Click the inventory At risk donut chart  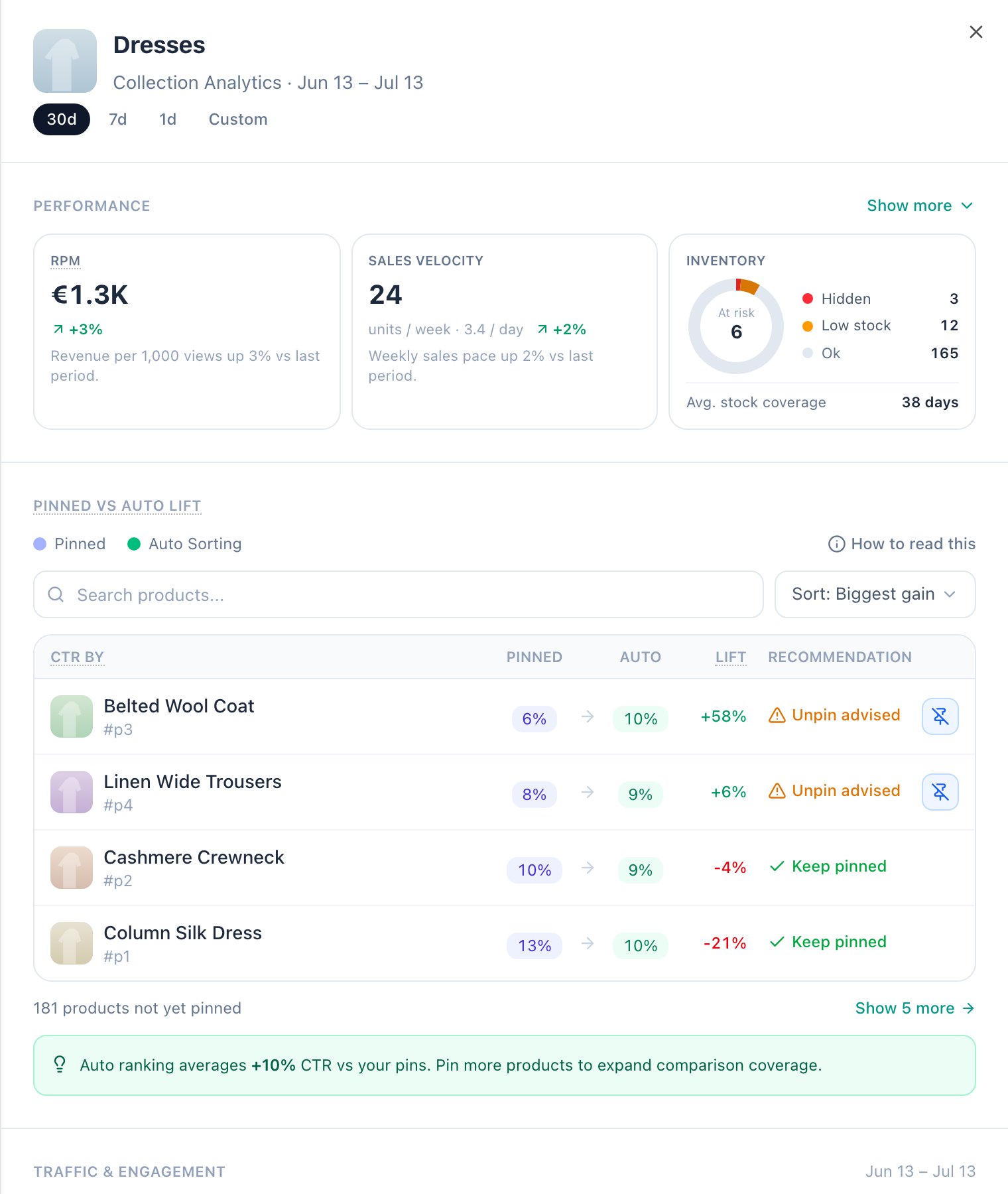(x=736, y=326)
